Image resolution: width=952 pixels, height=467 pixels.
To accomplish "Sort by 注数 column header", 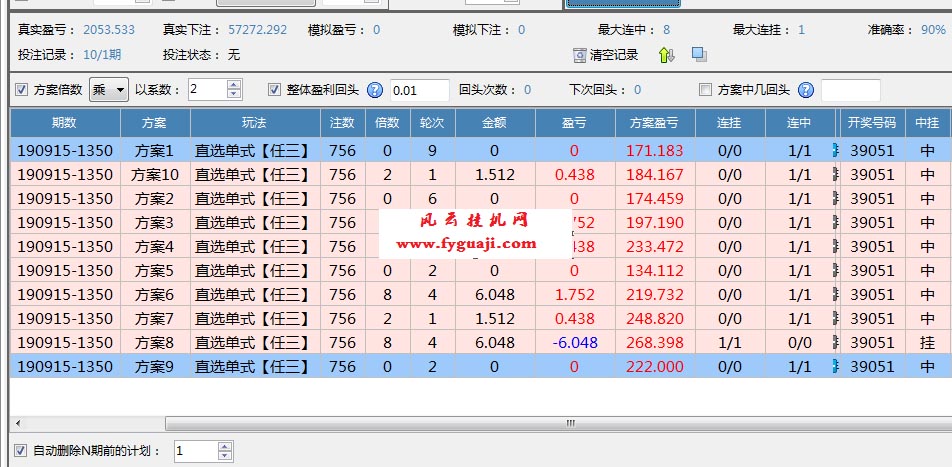I will pos(342,123).
